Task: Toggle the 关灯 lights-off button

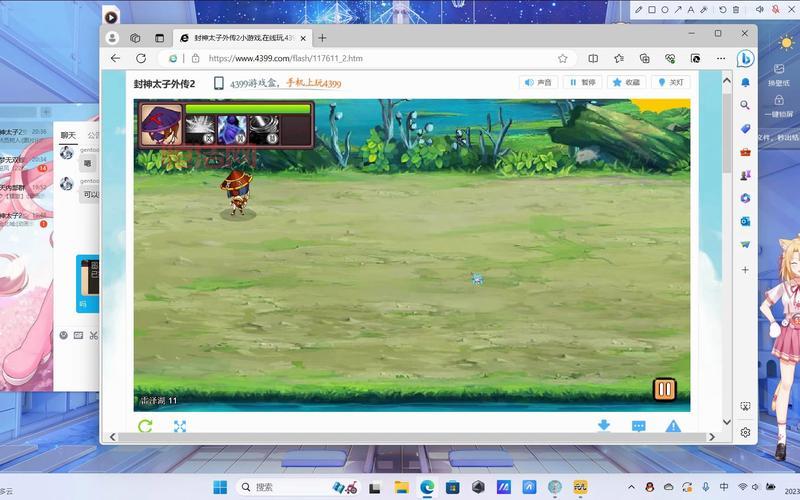Action: click(x=671, y=83)
